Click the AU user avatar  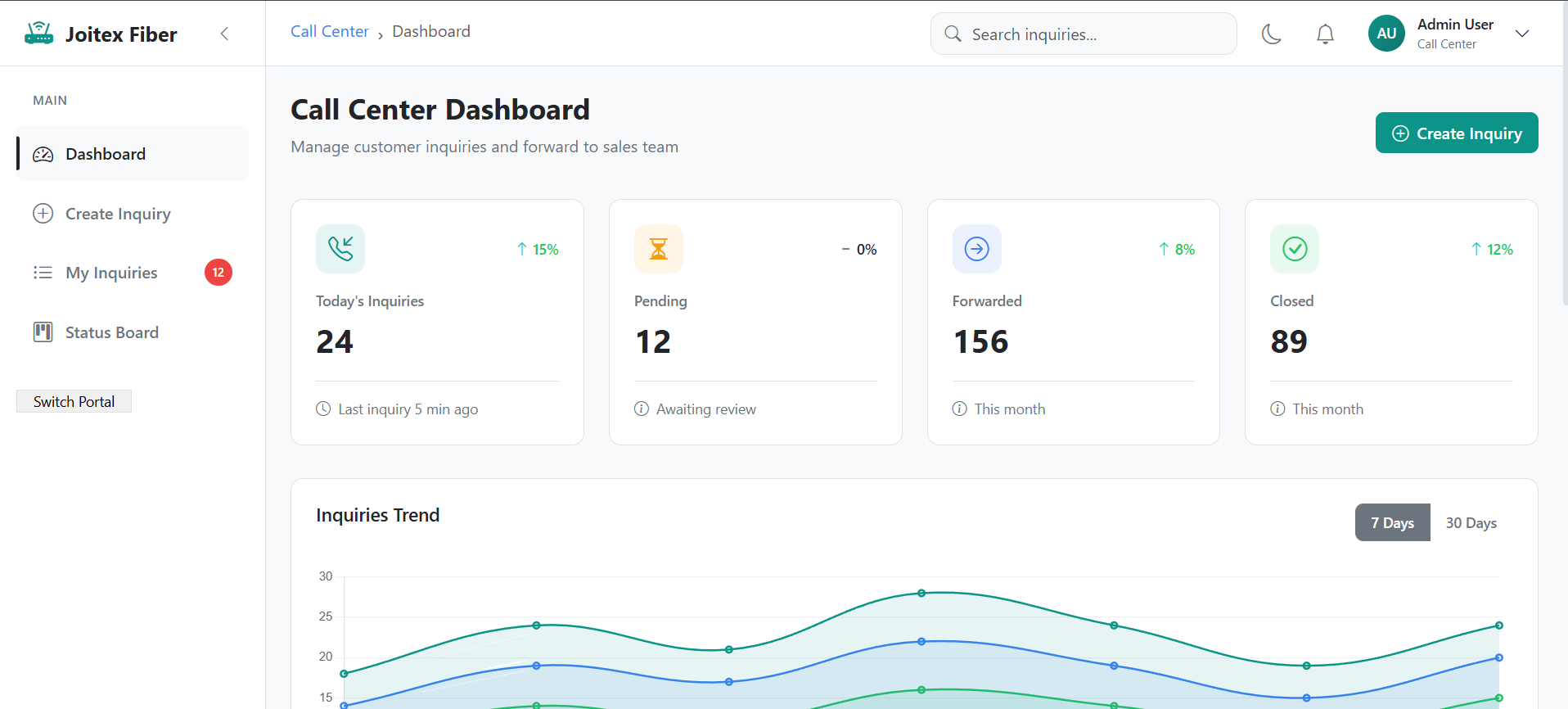1386,34
